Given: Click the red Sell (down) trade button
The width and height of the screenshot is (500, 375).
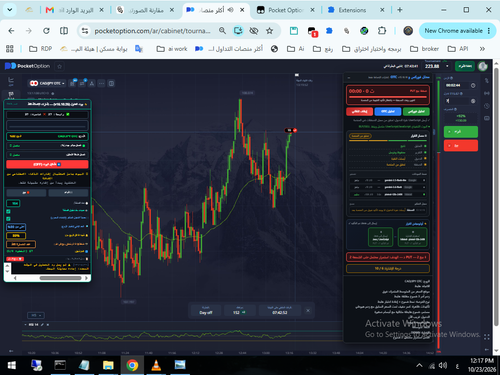Looking at the screenshot, I should (x=461, y=146).
